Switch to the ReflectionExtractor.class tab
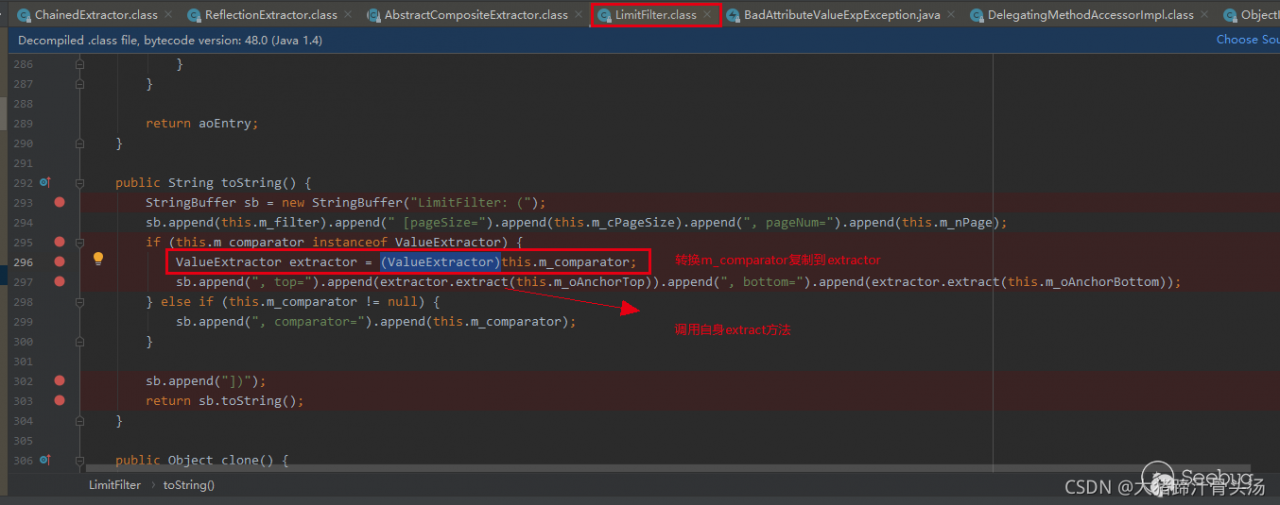 click(x=271, y=15)
